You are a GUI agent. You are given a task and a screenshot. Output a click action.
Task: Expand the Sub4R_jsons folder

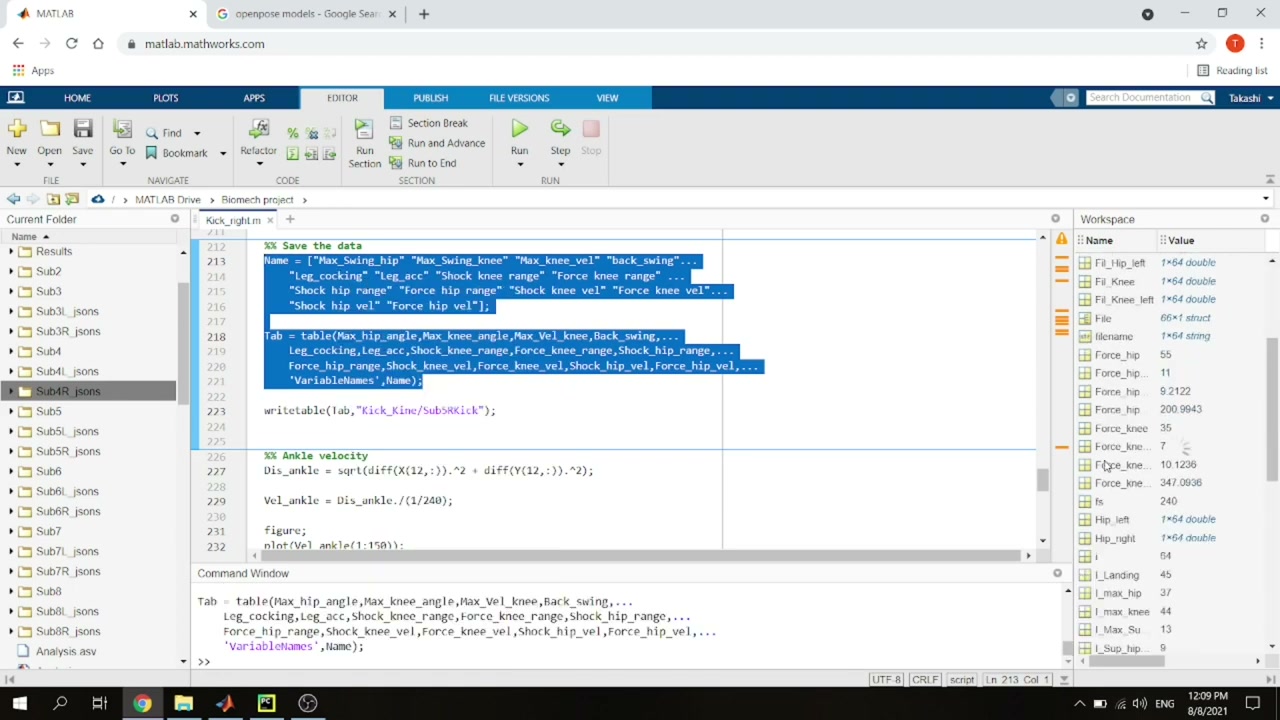click(x=12, y=391)
